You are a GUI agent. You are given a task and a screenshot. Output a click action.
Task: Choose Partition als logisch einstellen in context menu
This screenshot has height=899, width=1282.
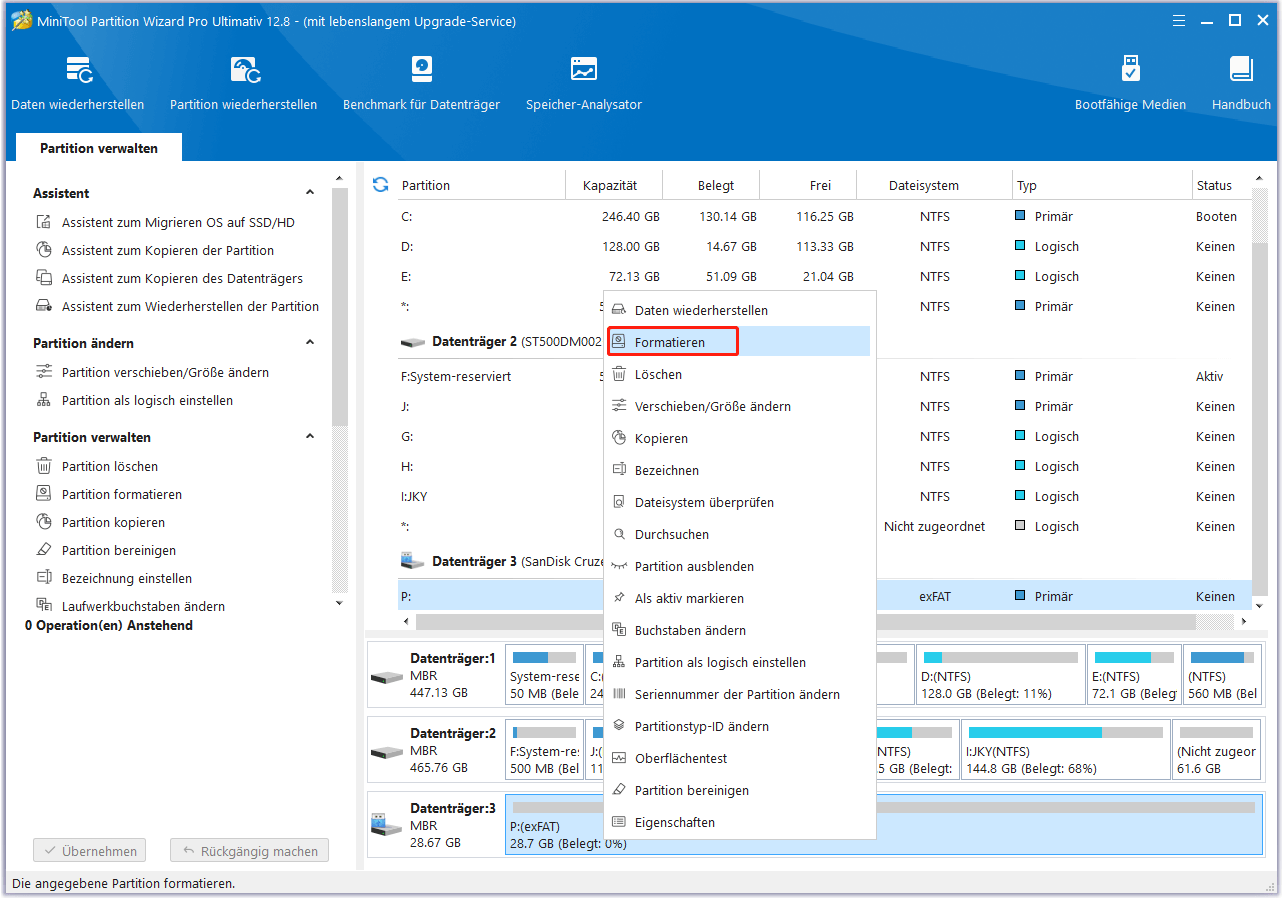(x=740, y=662)
